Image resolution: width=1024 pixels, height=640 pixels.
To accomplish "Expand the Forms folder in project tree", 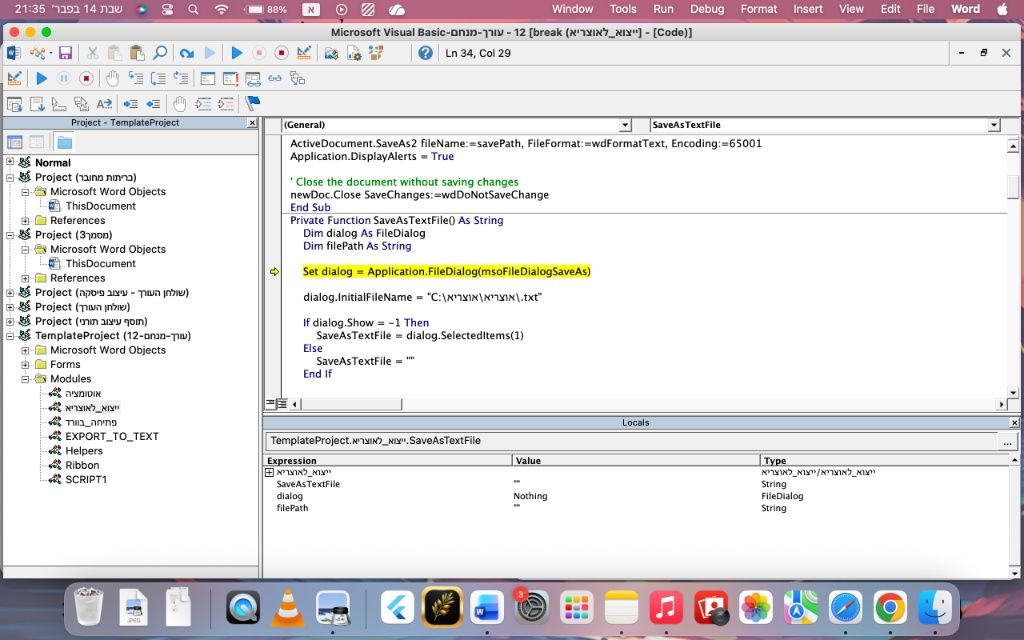I will point(25,364).
